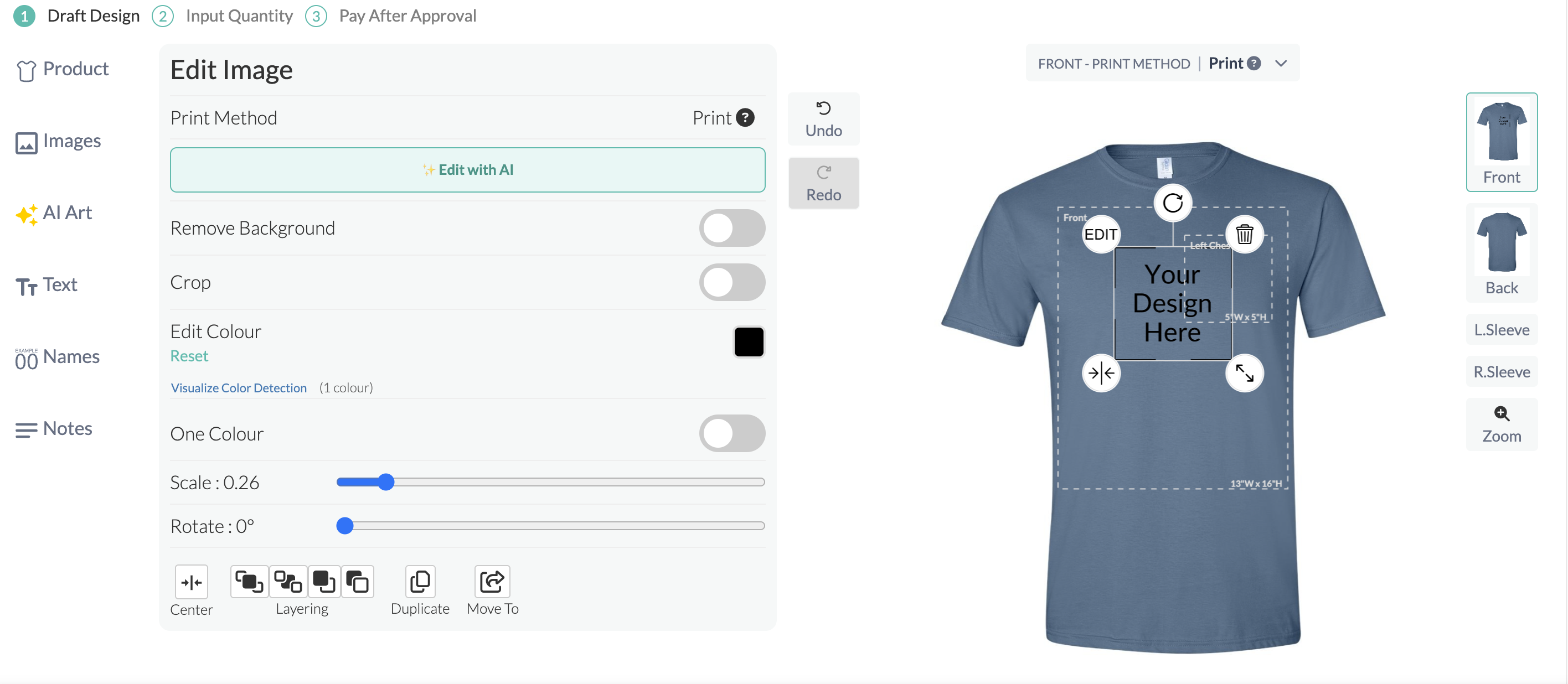Click the rotate handle above the design
This screenshot has width=1568, height=684.
(1172, 203)
